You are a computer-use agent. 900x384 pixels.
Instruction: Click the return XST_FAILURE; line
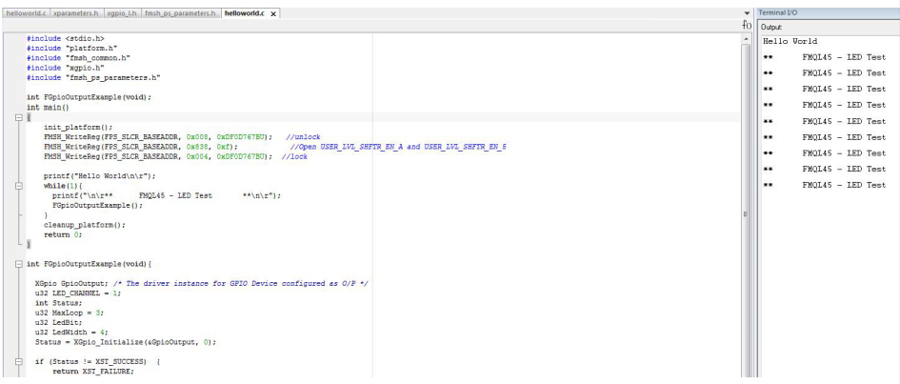(93, 371)
